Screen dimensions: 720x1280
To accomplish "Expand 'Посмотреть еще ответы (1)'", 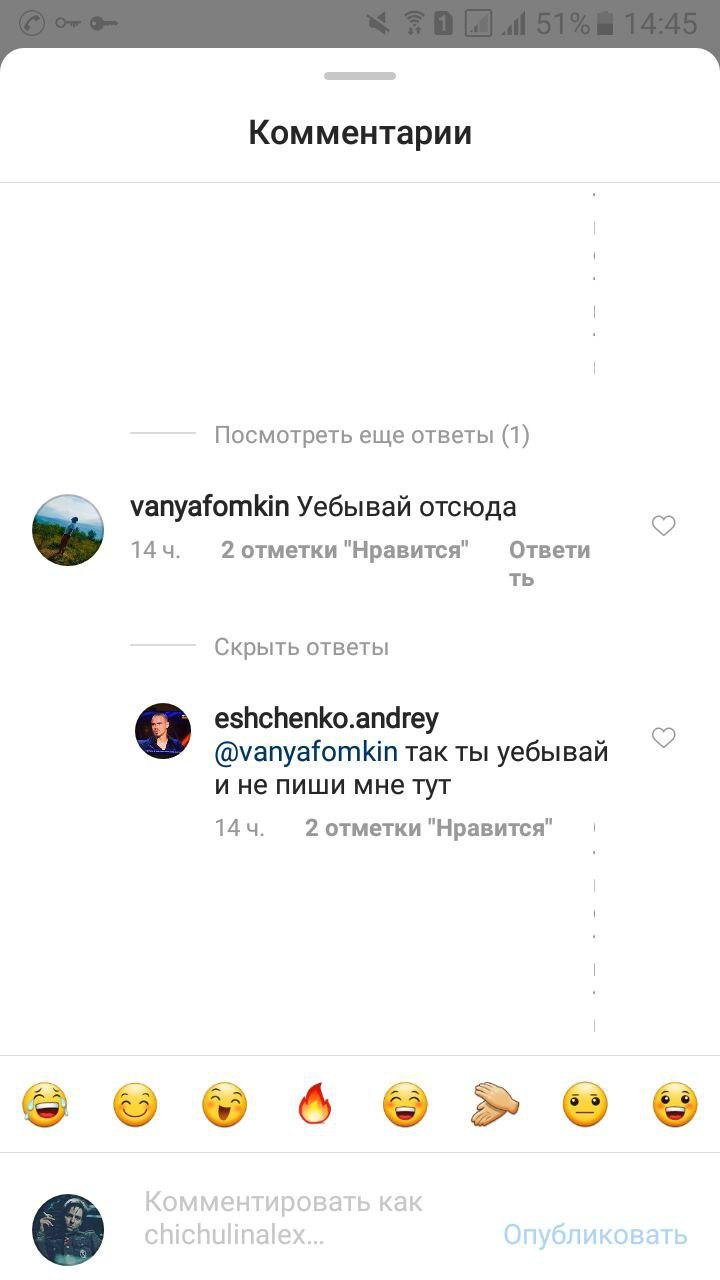I will pyautogui.click(x=372, y=435).
